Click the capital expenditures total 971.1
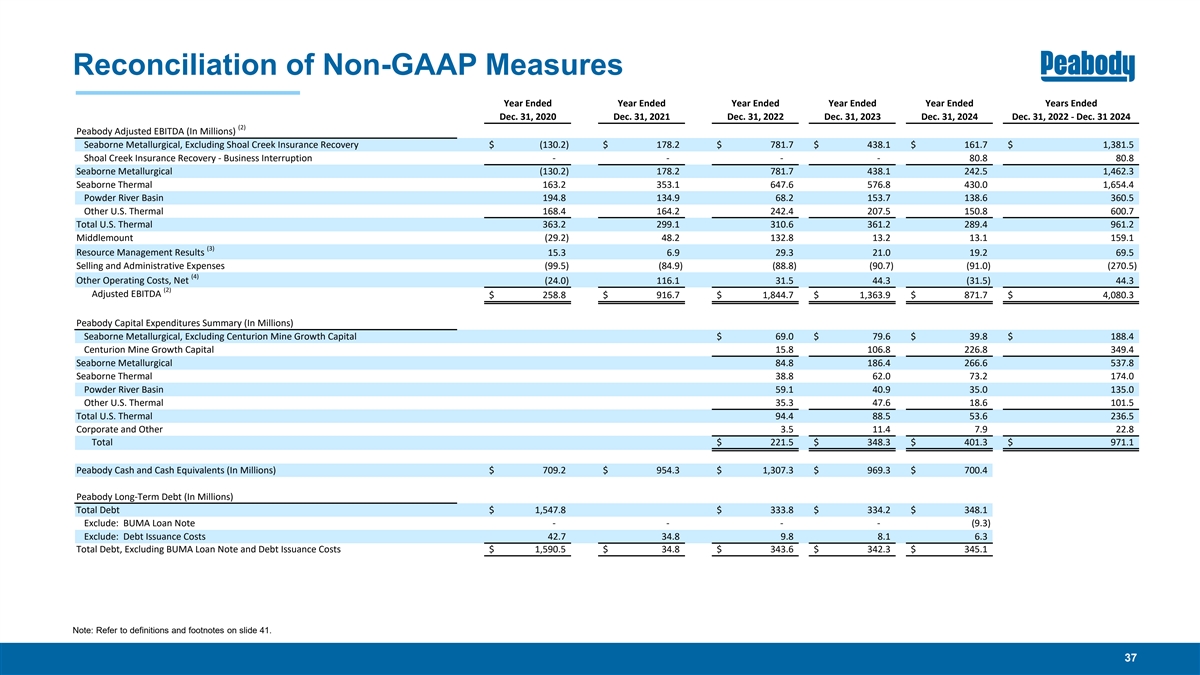The width and height of the screenshot is (1200, 675). pos(1116,443)
